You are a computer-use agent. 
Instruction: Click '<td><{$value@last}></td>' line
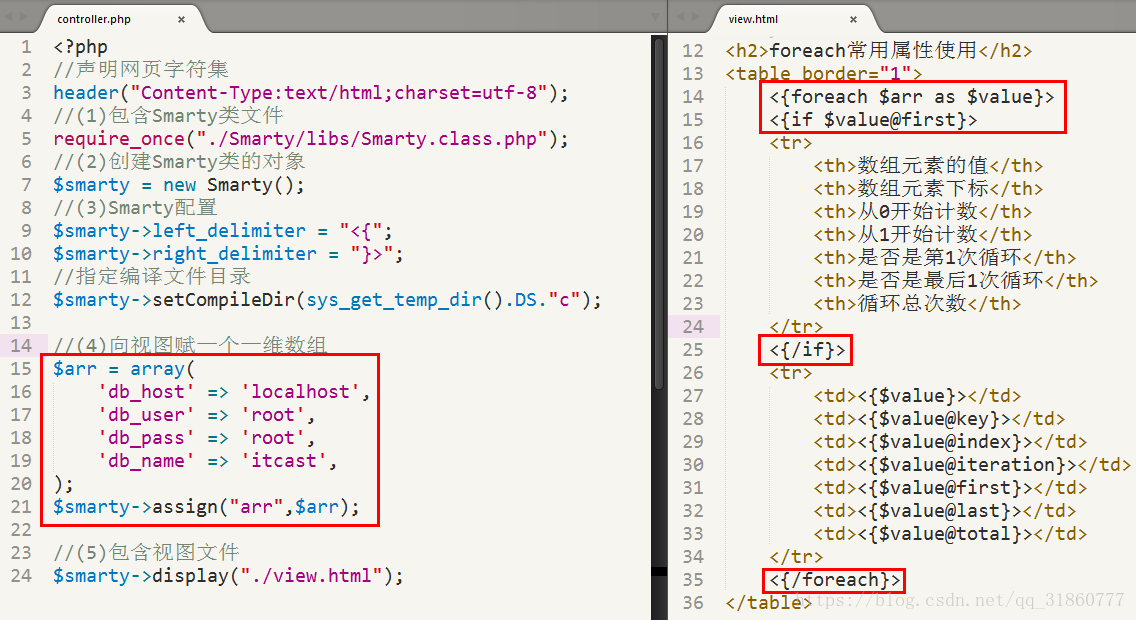click(945, 511)
